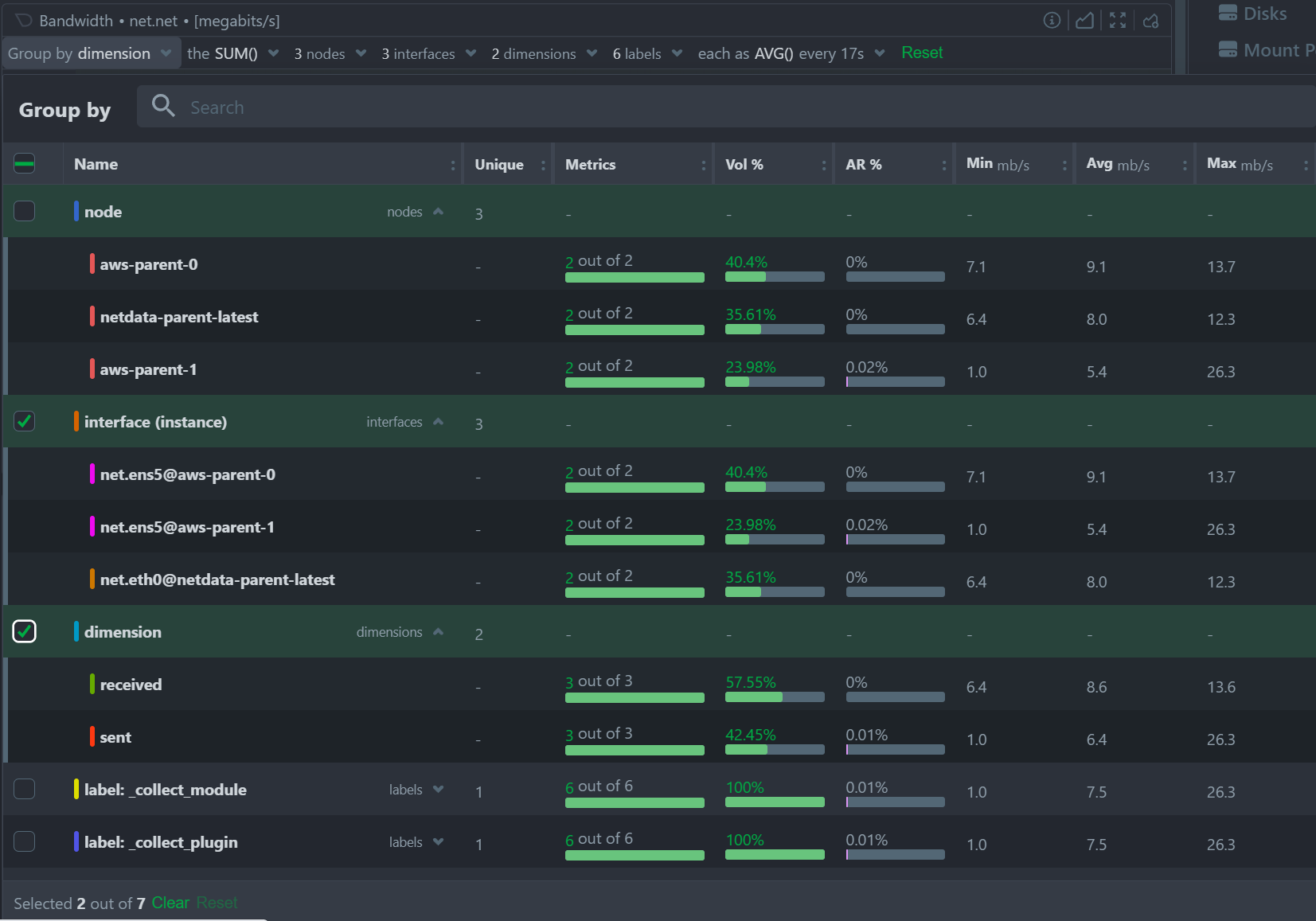Click the chart status icon before Bandwidth
The height and width of the screenshot is (921, 1316).
24,21
